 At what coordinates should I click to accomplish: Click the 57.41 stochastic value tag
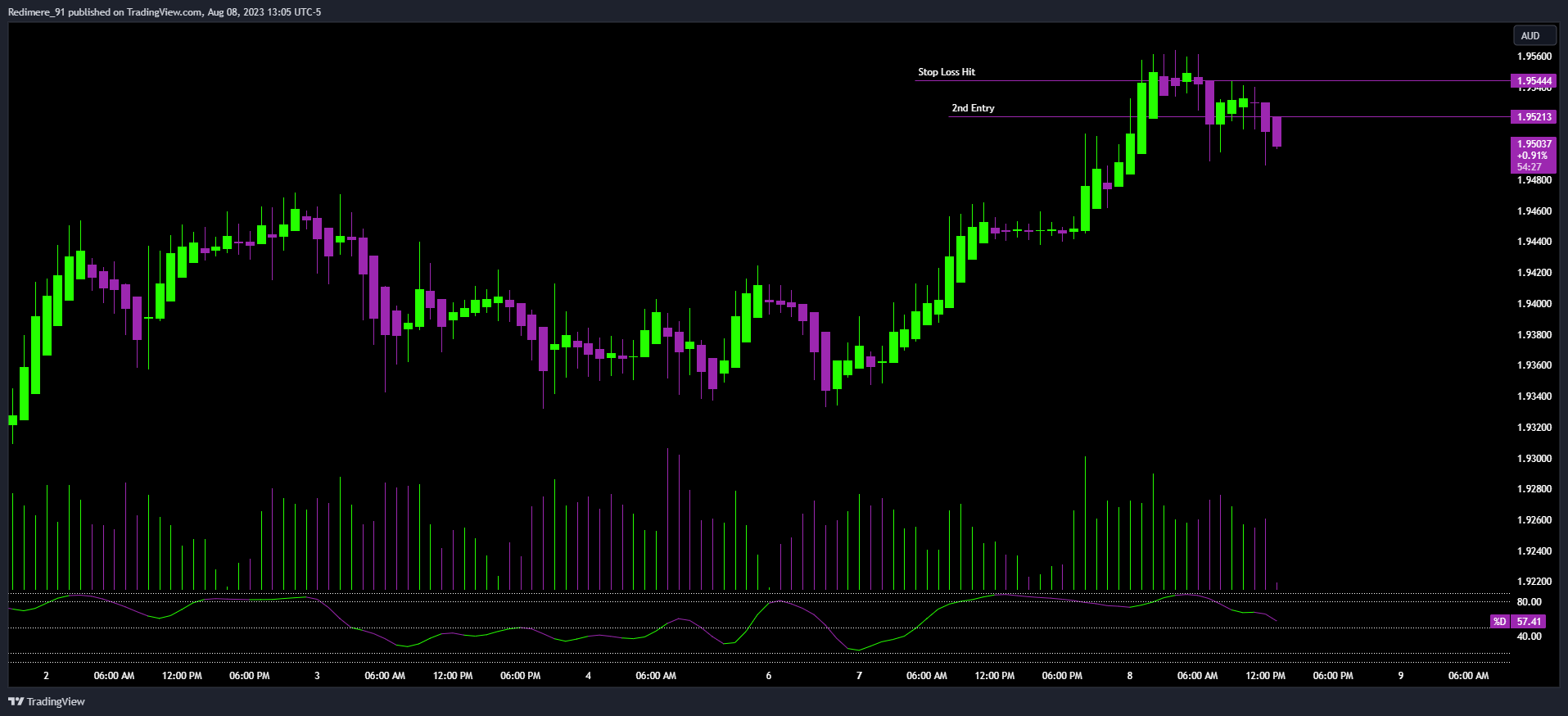(1529, 622)
